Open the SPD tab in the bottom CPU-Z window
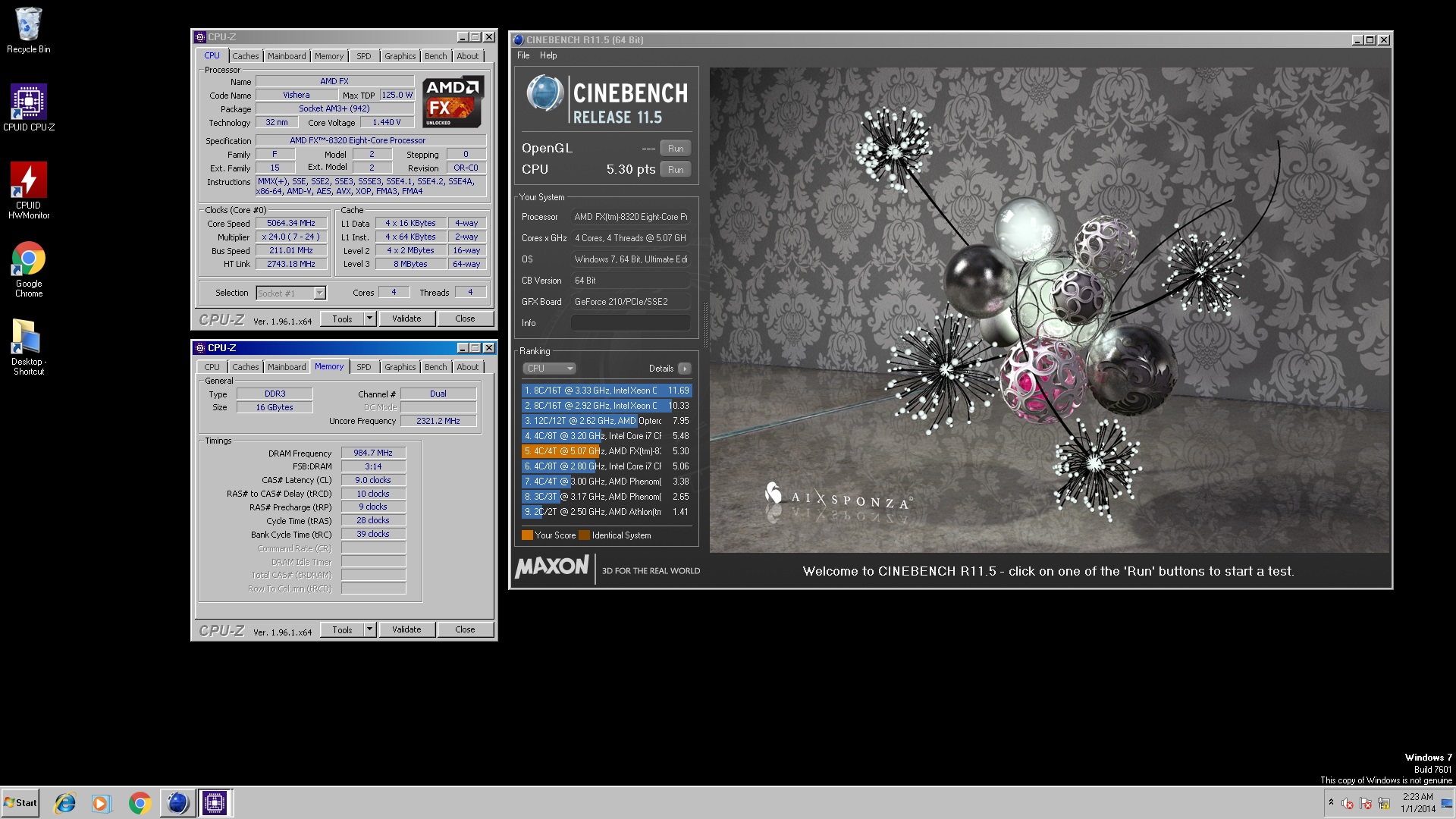 click(x=364, y=367)
